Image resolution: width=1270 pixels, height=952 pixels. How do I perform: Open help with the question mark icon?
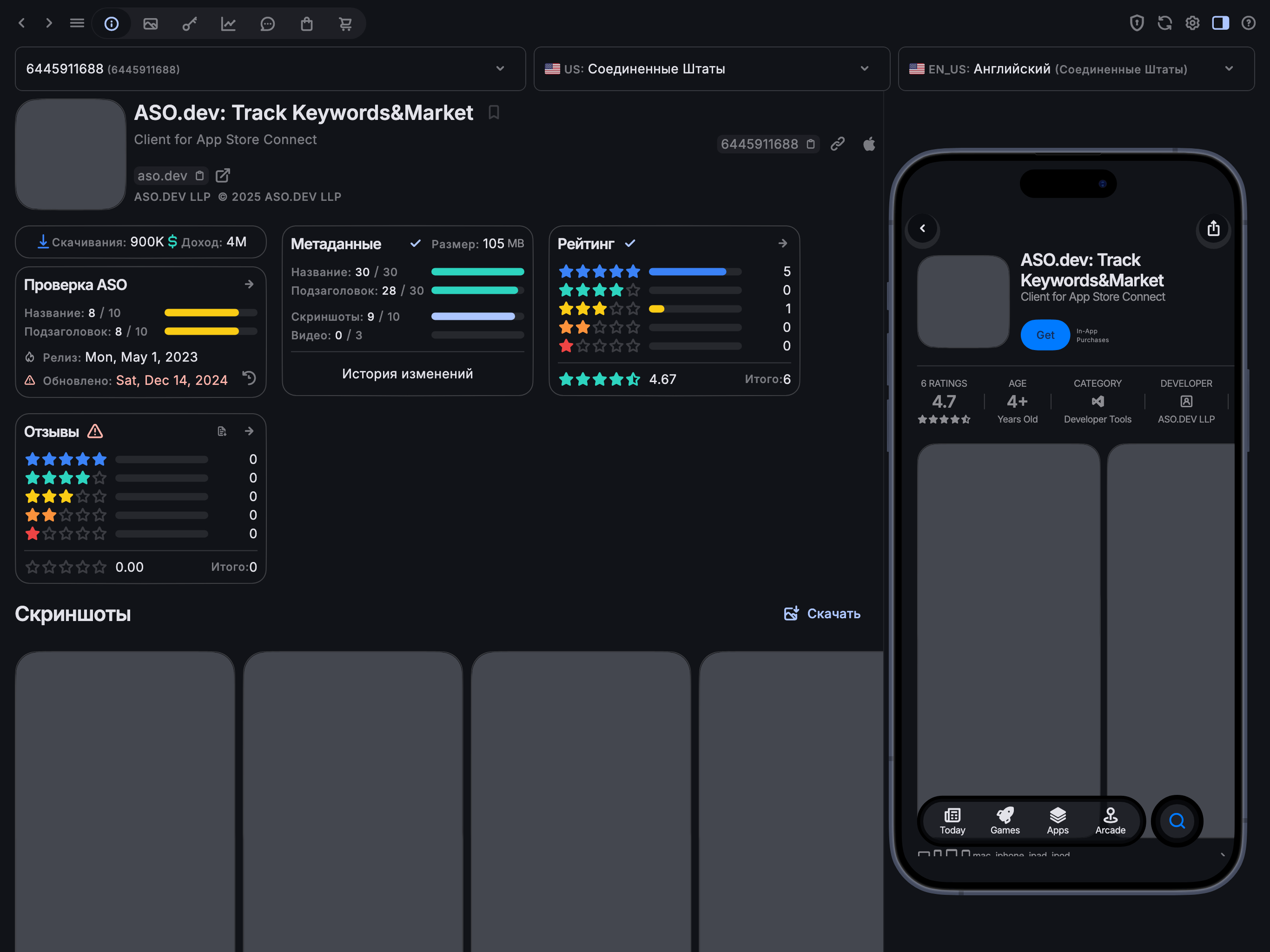pos(1248,23)
